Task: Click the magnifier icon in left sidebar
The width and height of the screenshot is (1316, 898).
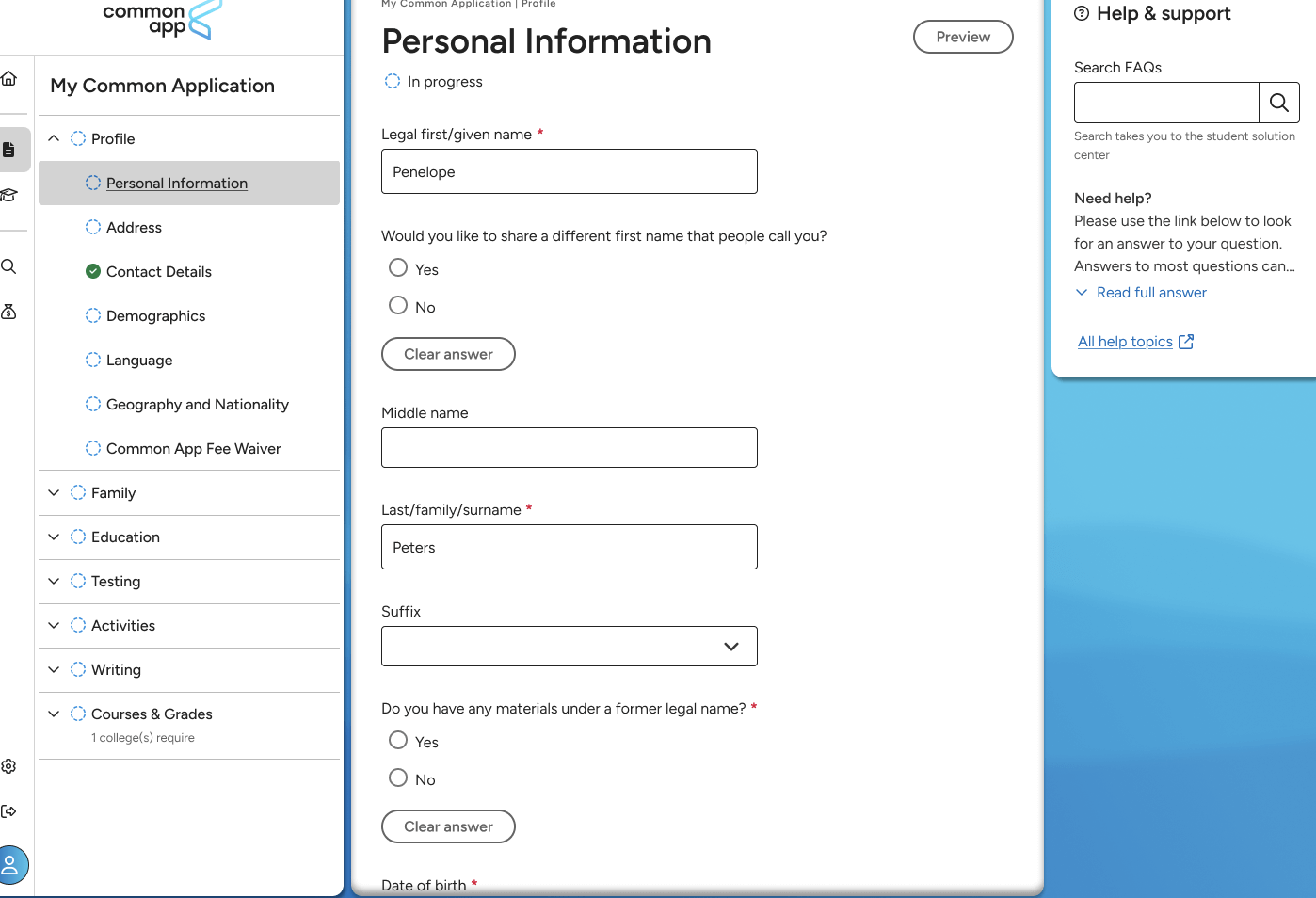Action: tap(9, 266)
